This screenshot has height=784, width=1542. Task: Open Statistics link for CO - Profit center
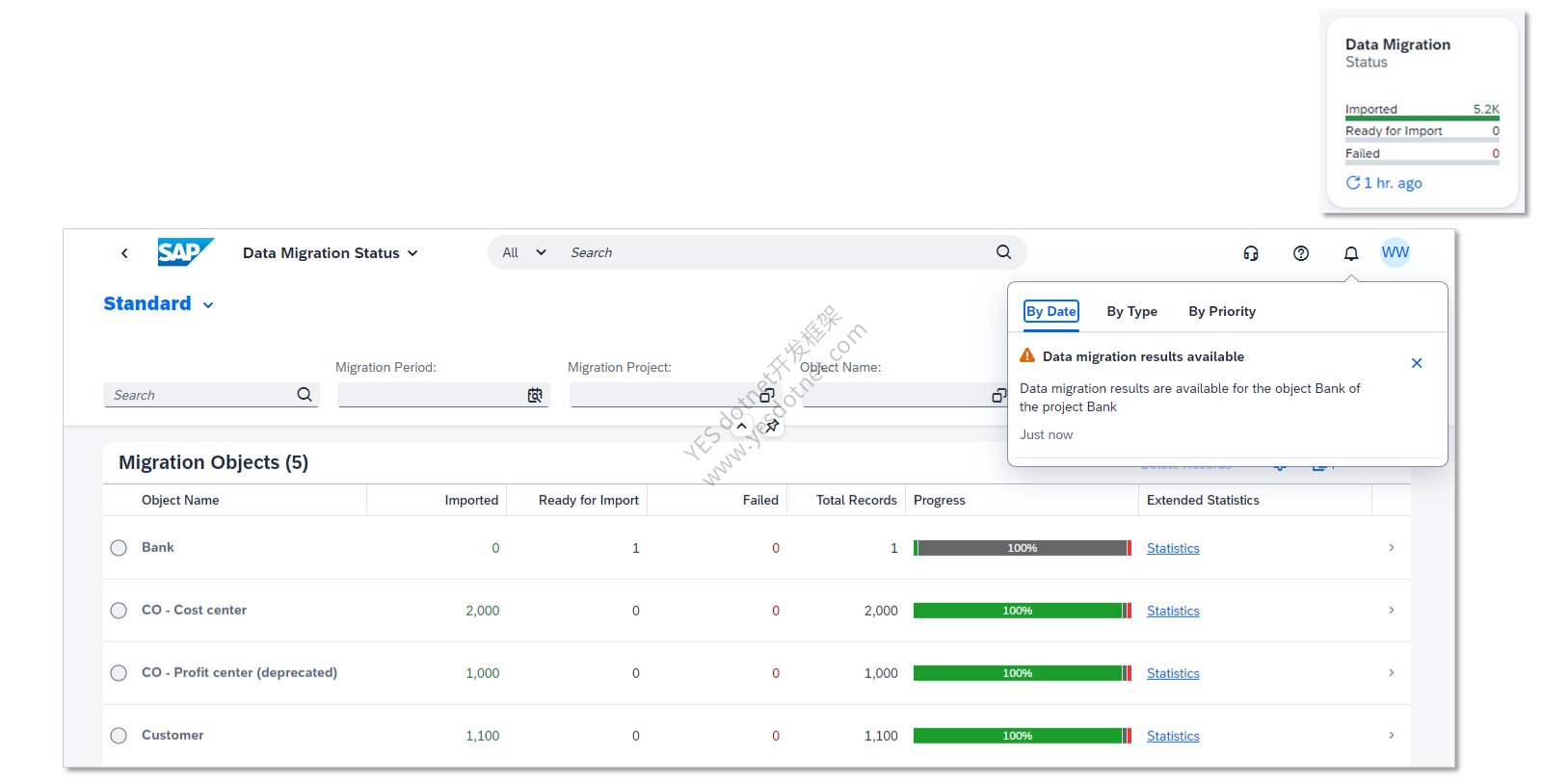(x=1173, y=673)
